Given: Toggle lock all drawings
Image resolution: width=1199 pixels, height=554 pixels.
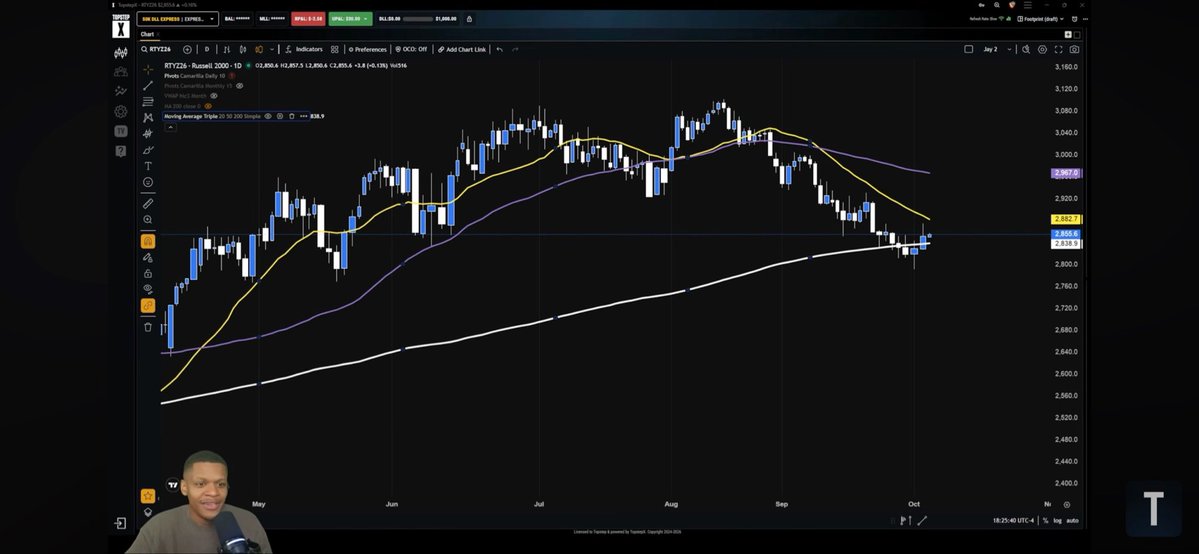Looking at the screenshot, I should tap(148, 273).
